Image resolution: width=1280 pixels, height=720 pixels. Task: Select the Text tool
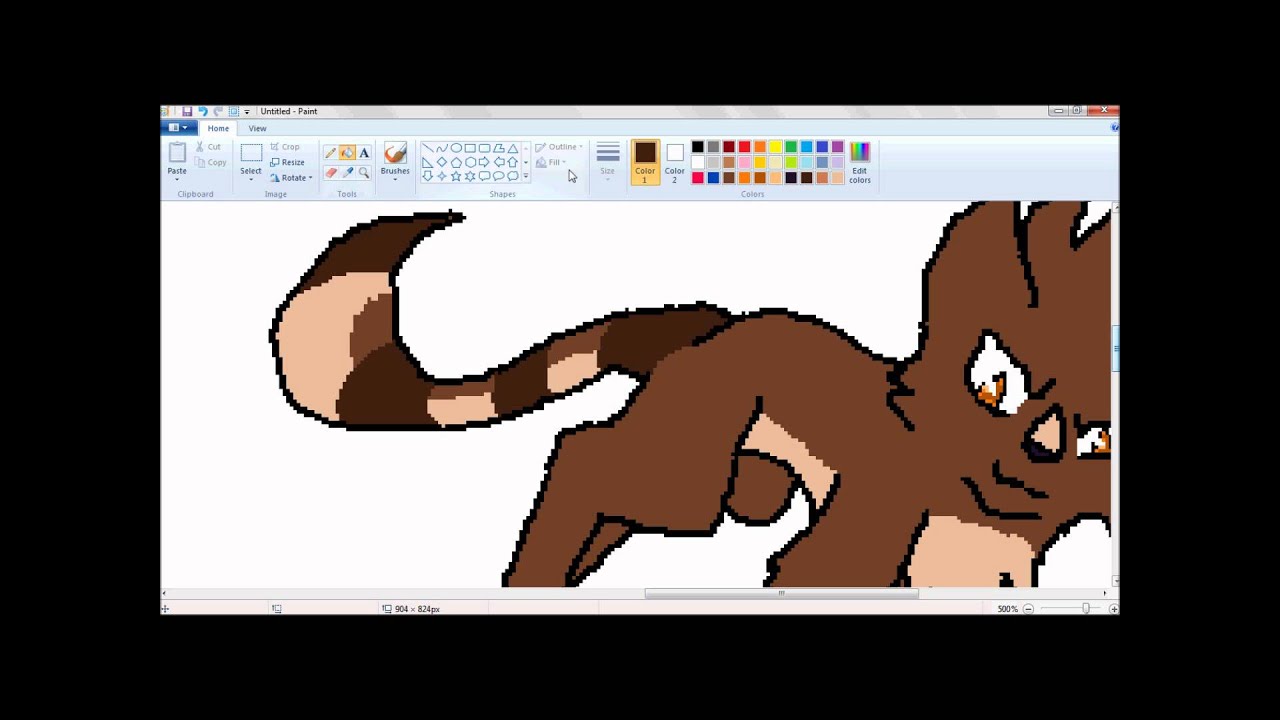click(x=364, y=153)
